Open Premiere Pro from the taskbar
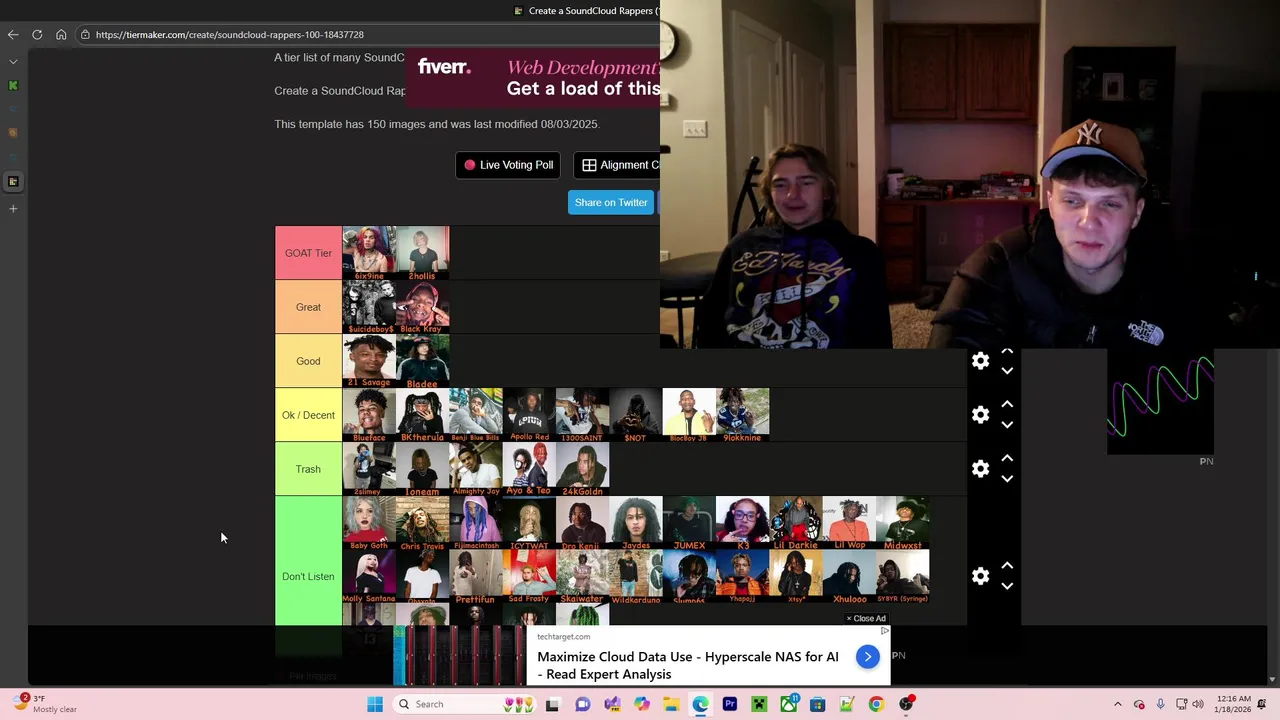 (730, 704)
